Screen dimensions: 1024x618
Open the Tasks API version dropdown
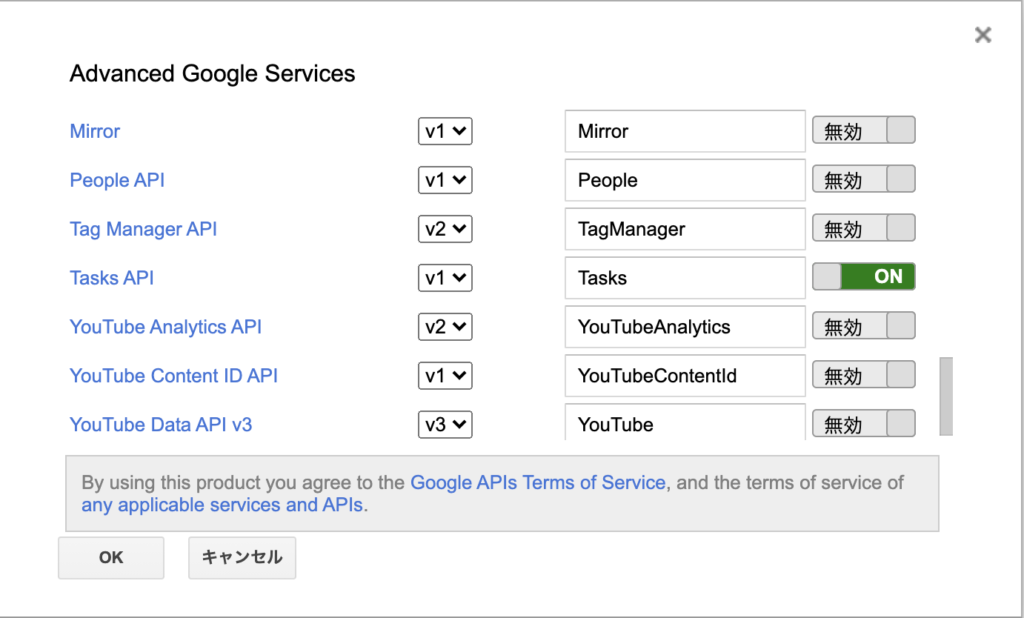point(445,278)
